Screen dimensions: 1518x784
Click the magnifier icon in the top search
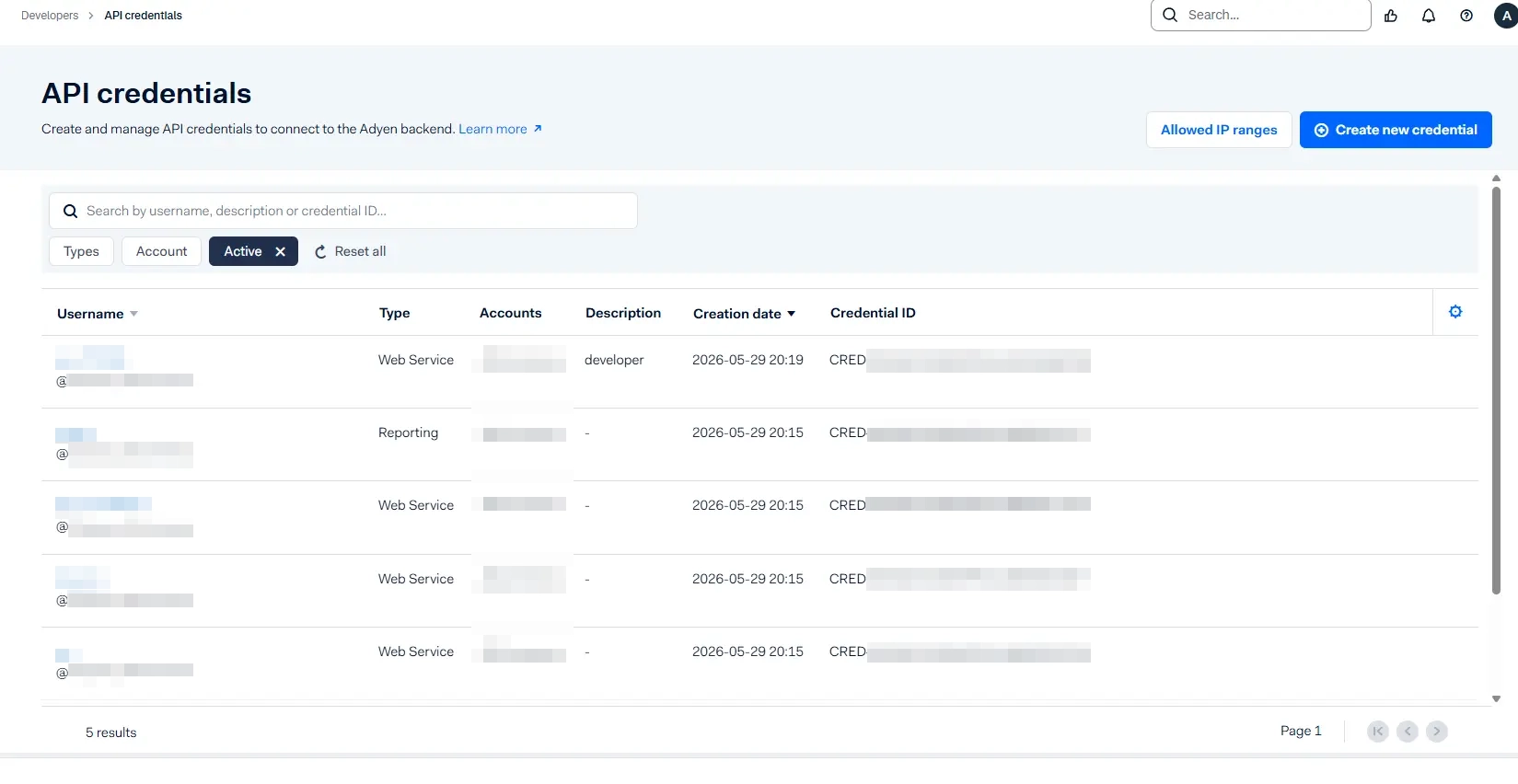(x=1170, y=15)
